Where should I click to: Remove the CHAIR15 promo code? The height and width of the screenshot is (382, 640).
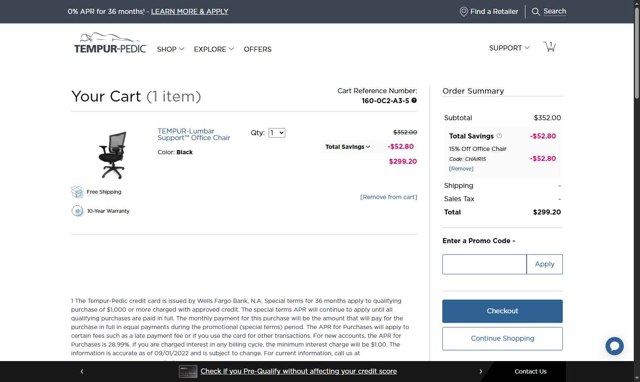[x=461, y=169]
